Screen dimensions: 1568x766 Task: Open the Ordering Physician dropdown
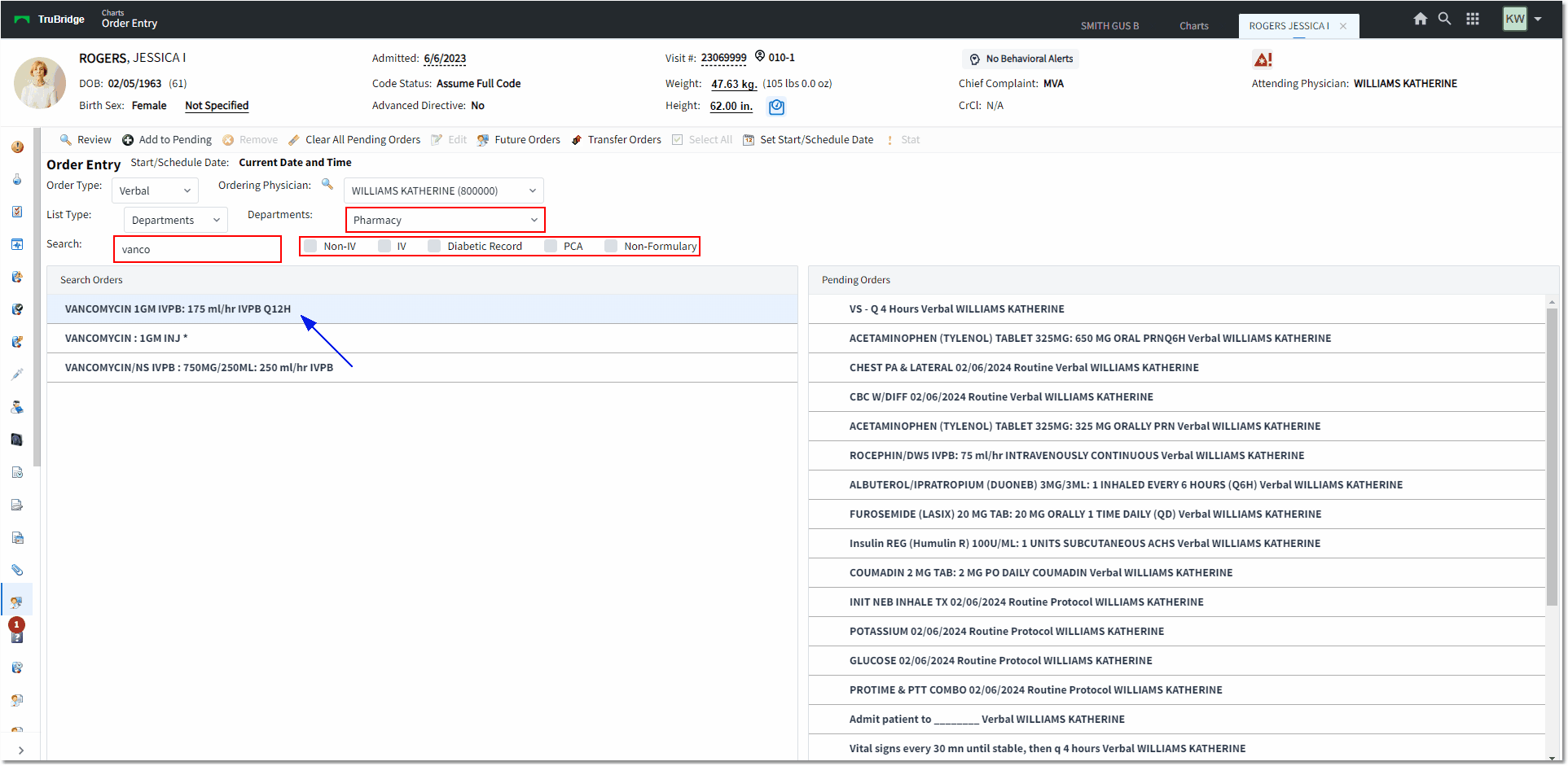pos(444,190)
